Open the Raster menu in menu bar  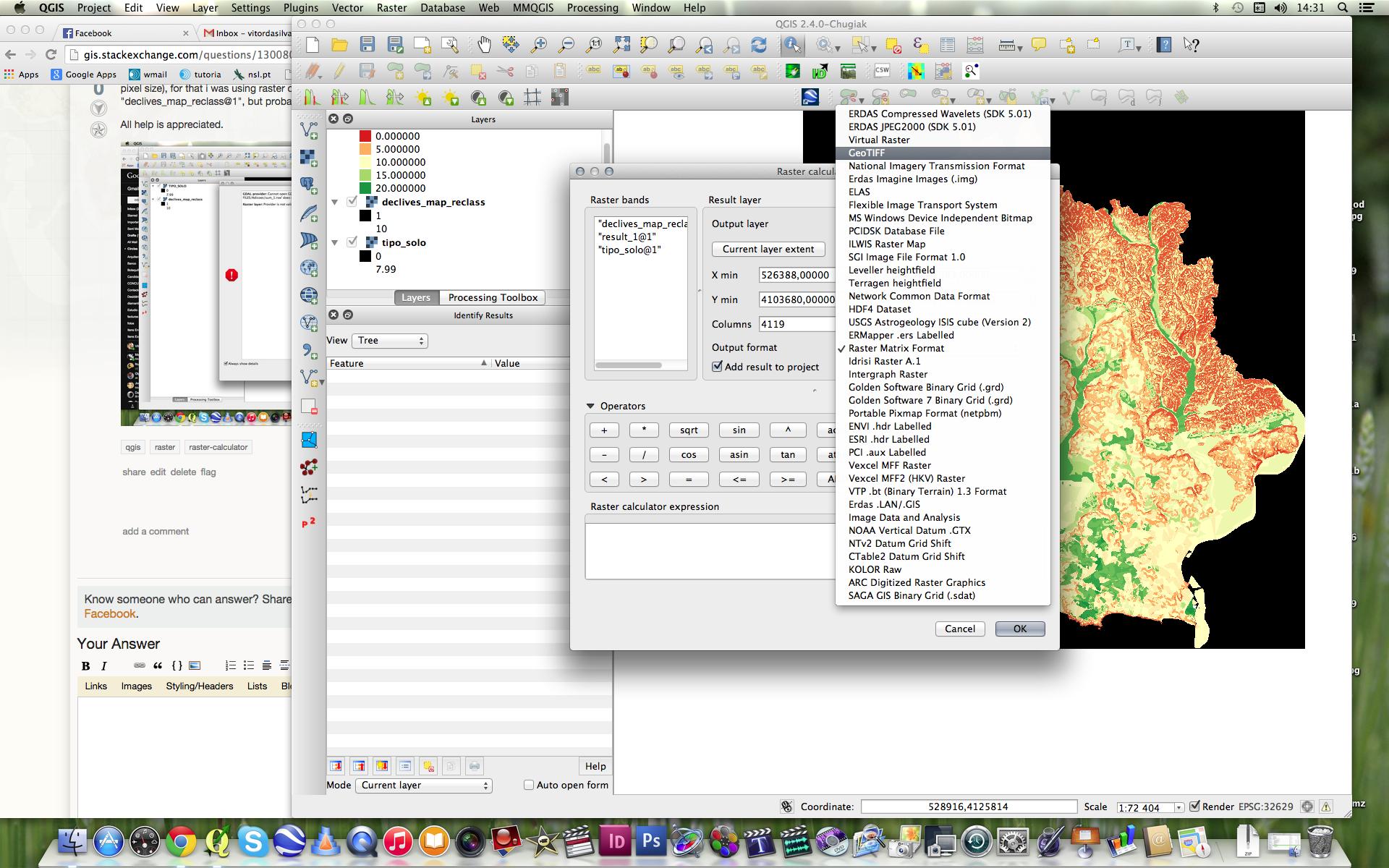[391, 8]
